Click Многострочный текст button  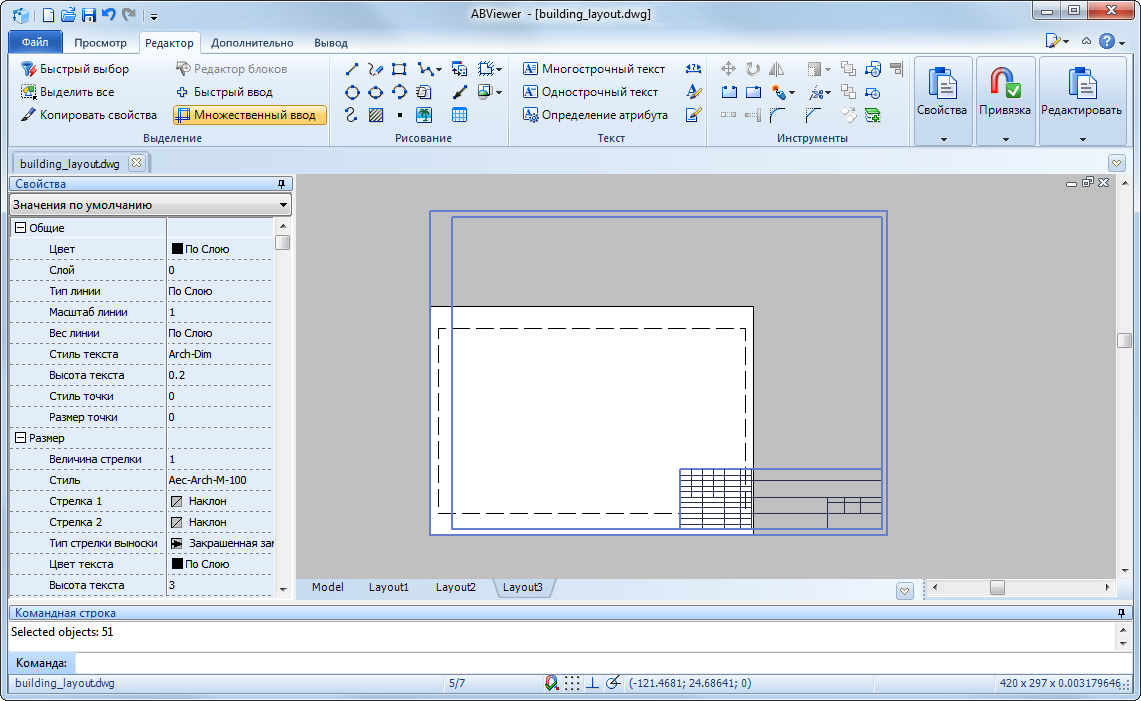[594, 69]
